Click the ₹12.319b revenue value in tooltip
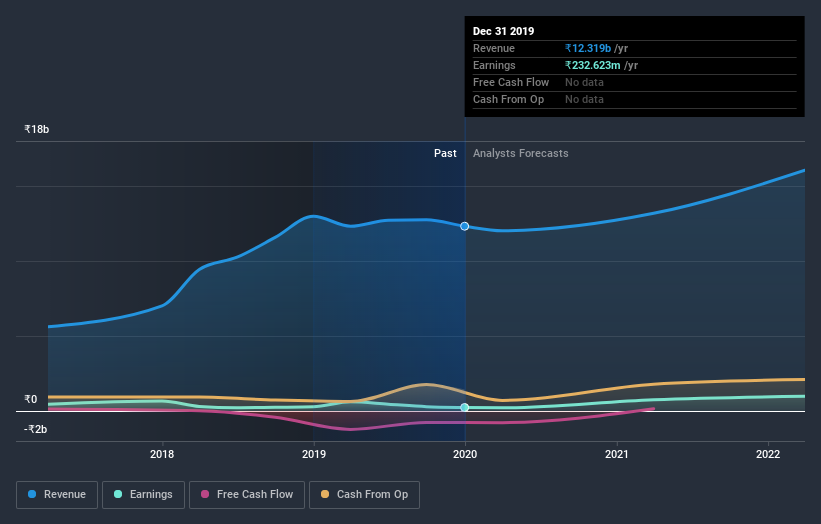 click(x=588, y=48)
